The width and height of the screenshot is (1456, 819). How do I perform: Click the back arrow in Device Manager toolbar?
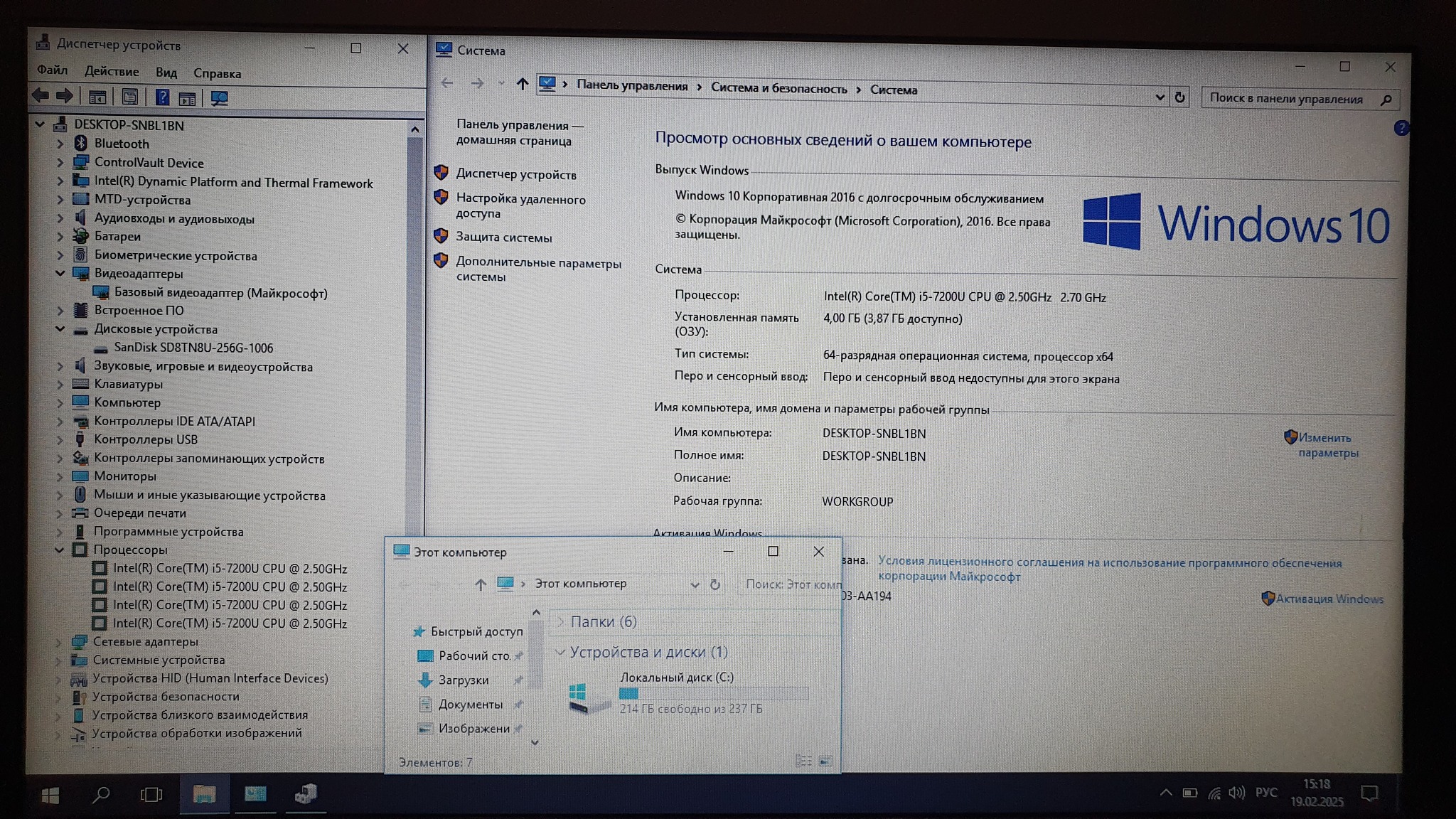tap(41, 96)
